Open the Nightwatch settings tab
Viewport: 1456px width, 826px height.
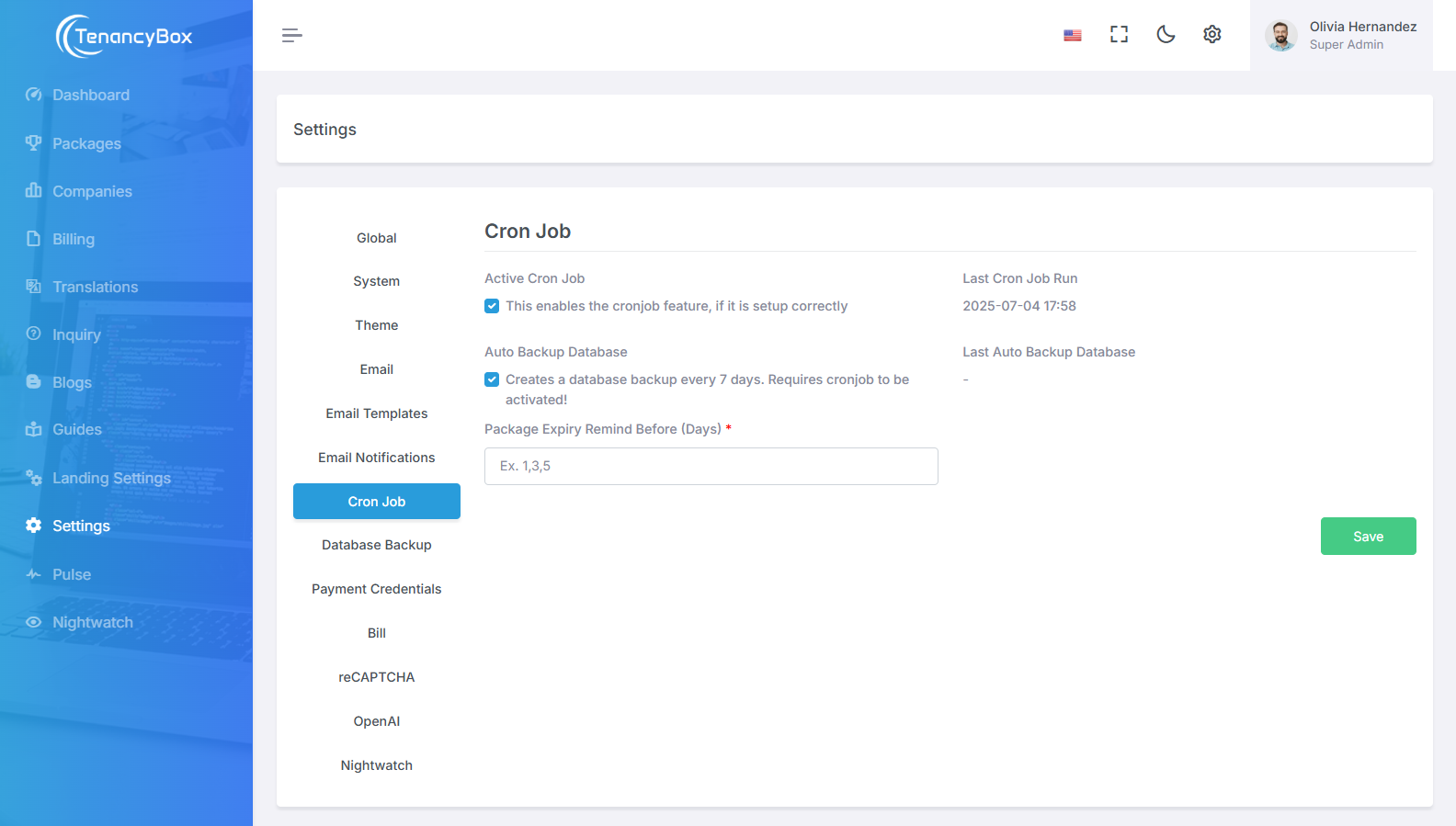pos(377,765)
